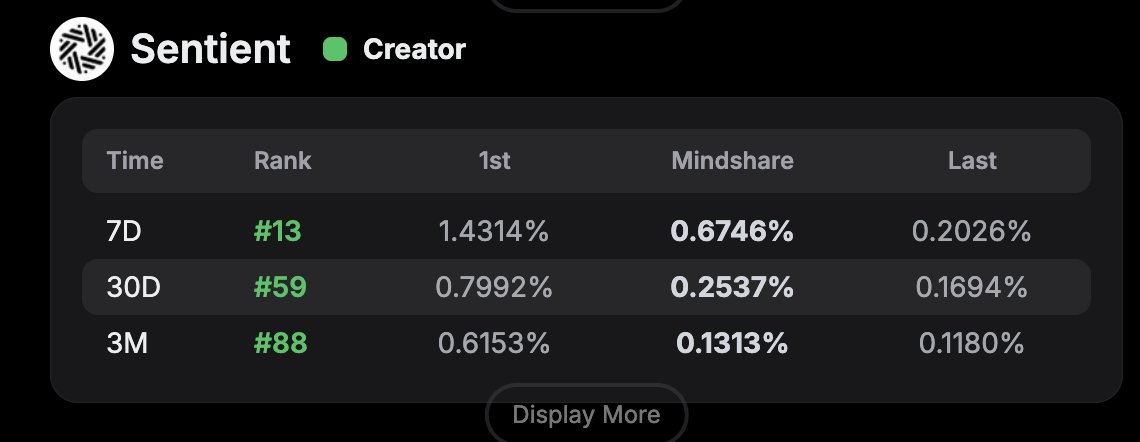This screenshot has height=442, width=1140.
Task: Select the 3M time row
Action: coord(127,344)
